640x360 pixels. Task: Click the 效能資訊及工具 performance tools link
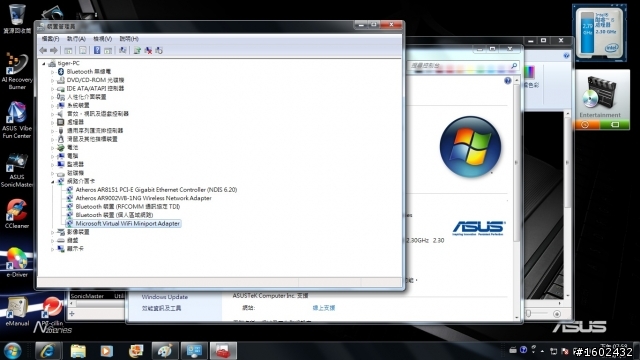point(161,309)
